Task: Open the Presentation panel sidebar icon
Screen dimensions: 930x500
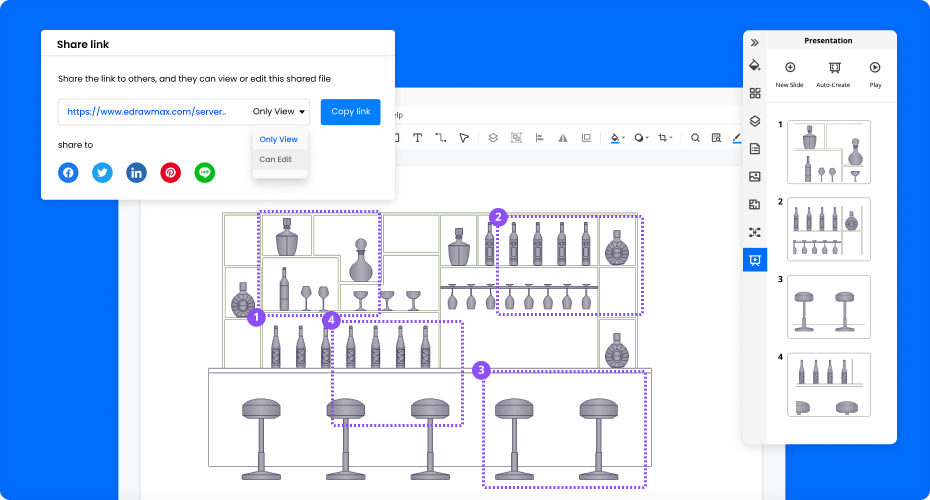Action: pyautogui.click(x=755, y=260)
